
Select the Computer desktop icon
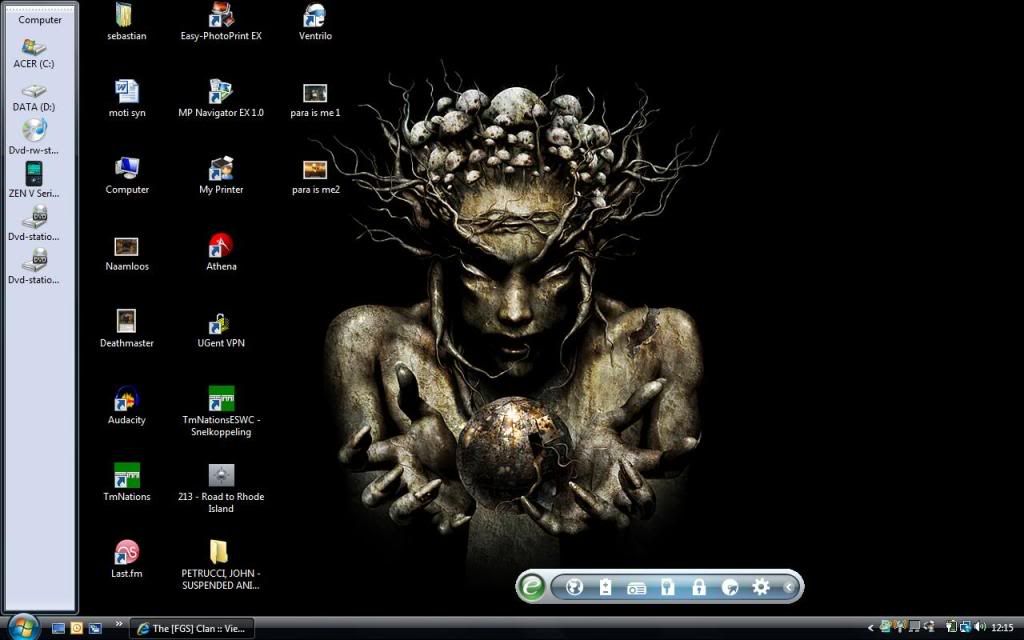point(127,176)
